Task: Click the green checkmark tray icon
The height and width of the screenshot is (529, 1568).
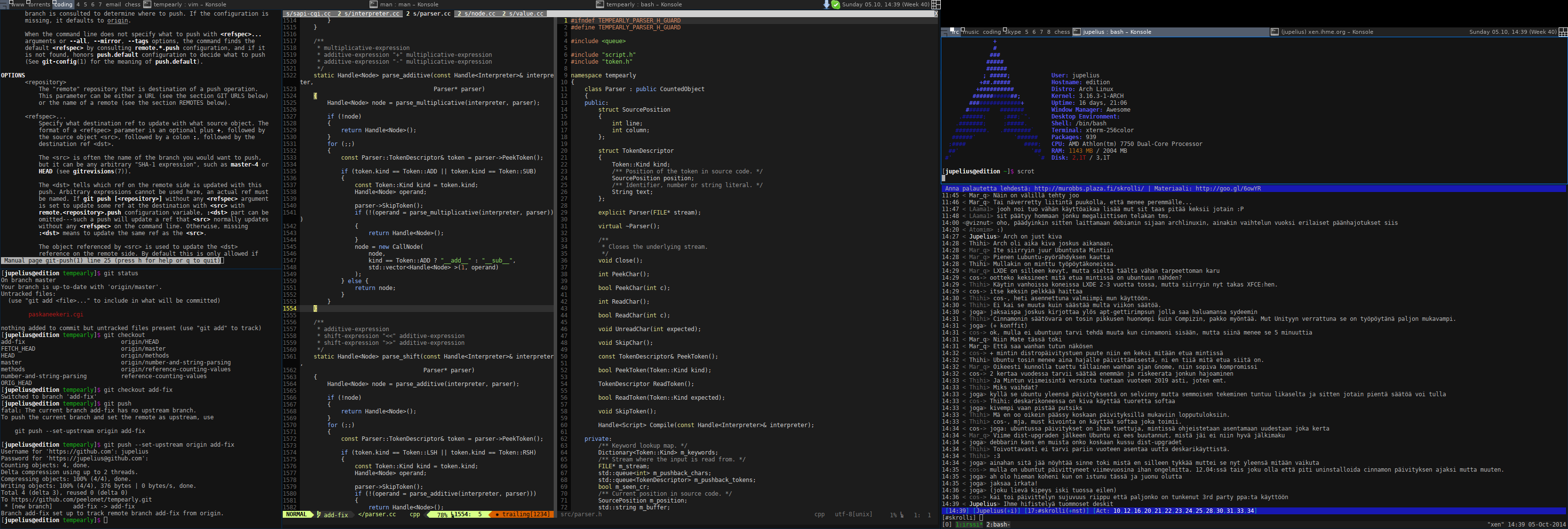Action: (836, 4)
